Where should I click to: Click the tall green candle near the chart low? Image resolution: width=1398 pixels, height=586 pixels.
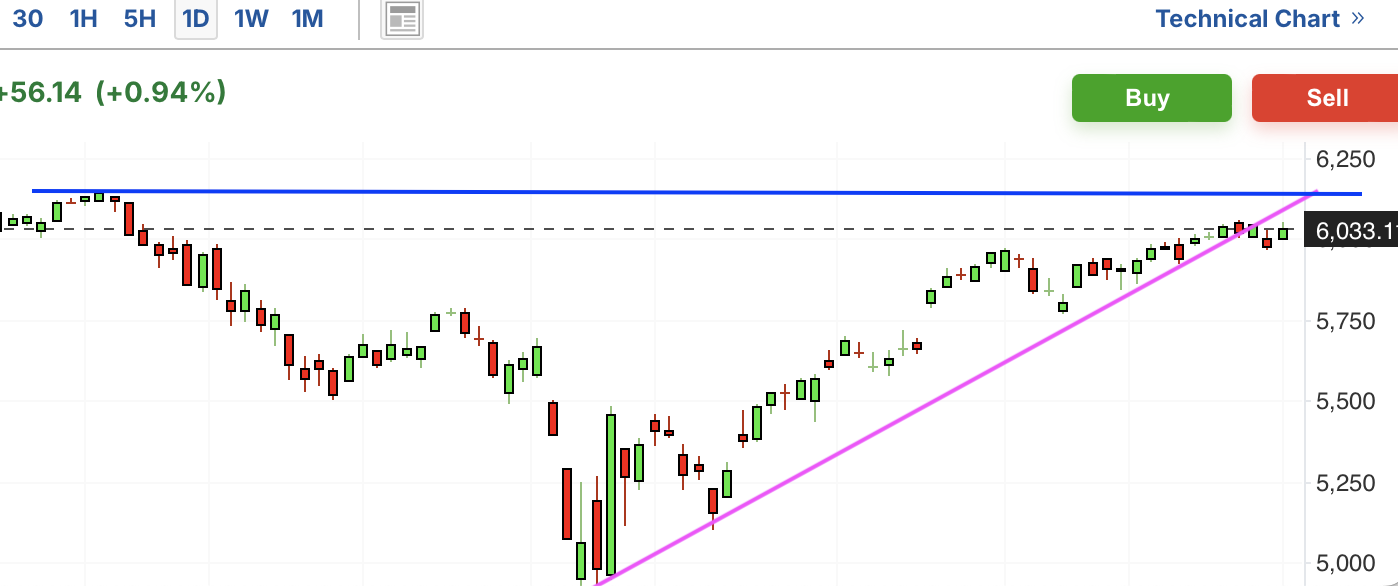coord(610,495)
